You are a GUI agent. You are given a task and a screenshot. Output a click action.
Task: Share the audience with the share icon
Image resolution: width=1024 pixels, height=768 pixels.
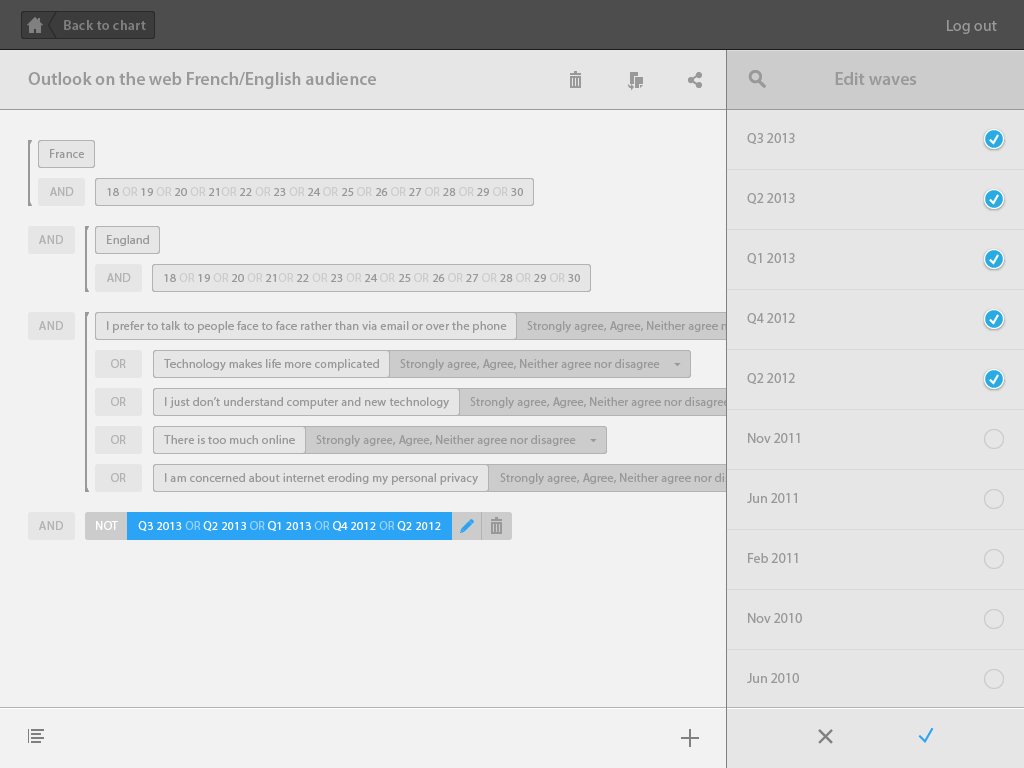[x=695, y=80]
